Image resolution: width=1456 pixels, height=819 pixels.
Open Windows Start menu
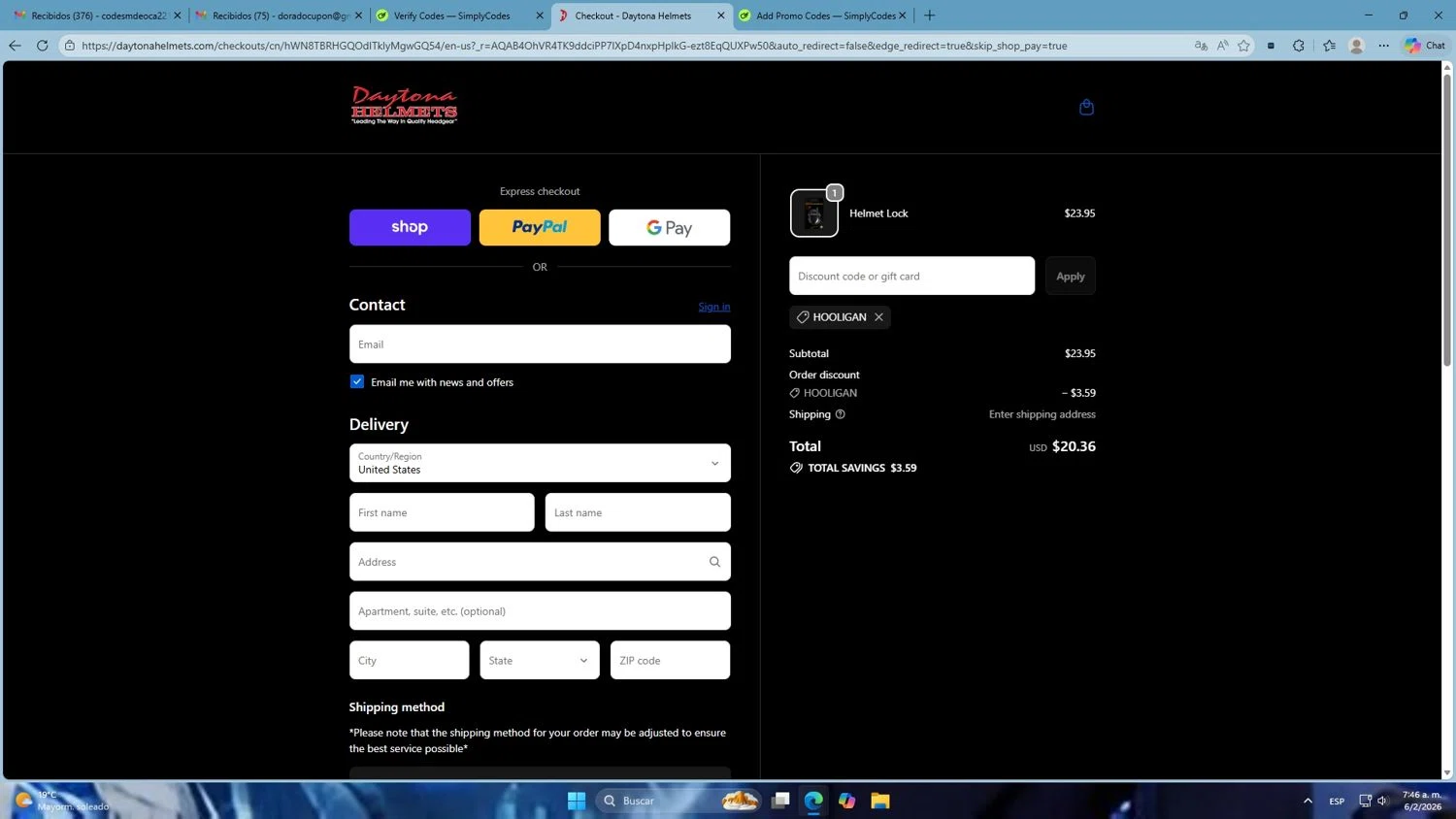(577, 801)
